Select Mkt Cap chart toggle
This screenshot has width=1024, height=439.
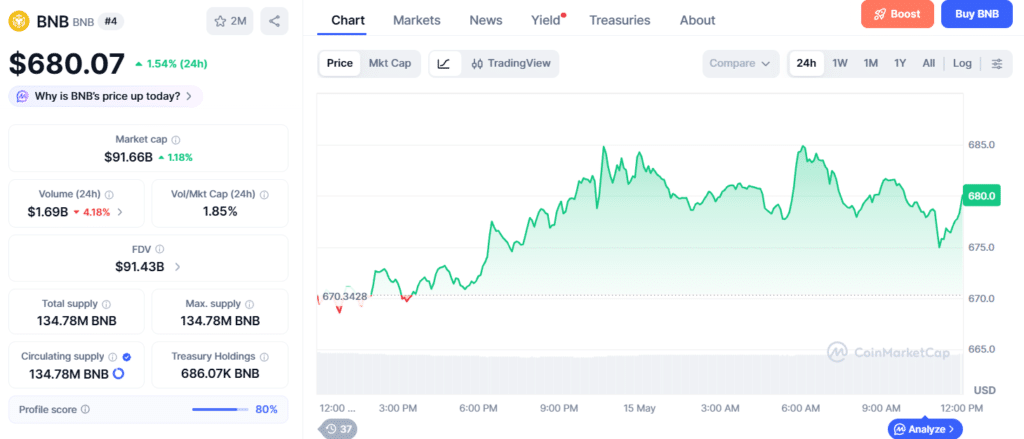click(390, 63)
